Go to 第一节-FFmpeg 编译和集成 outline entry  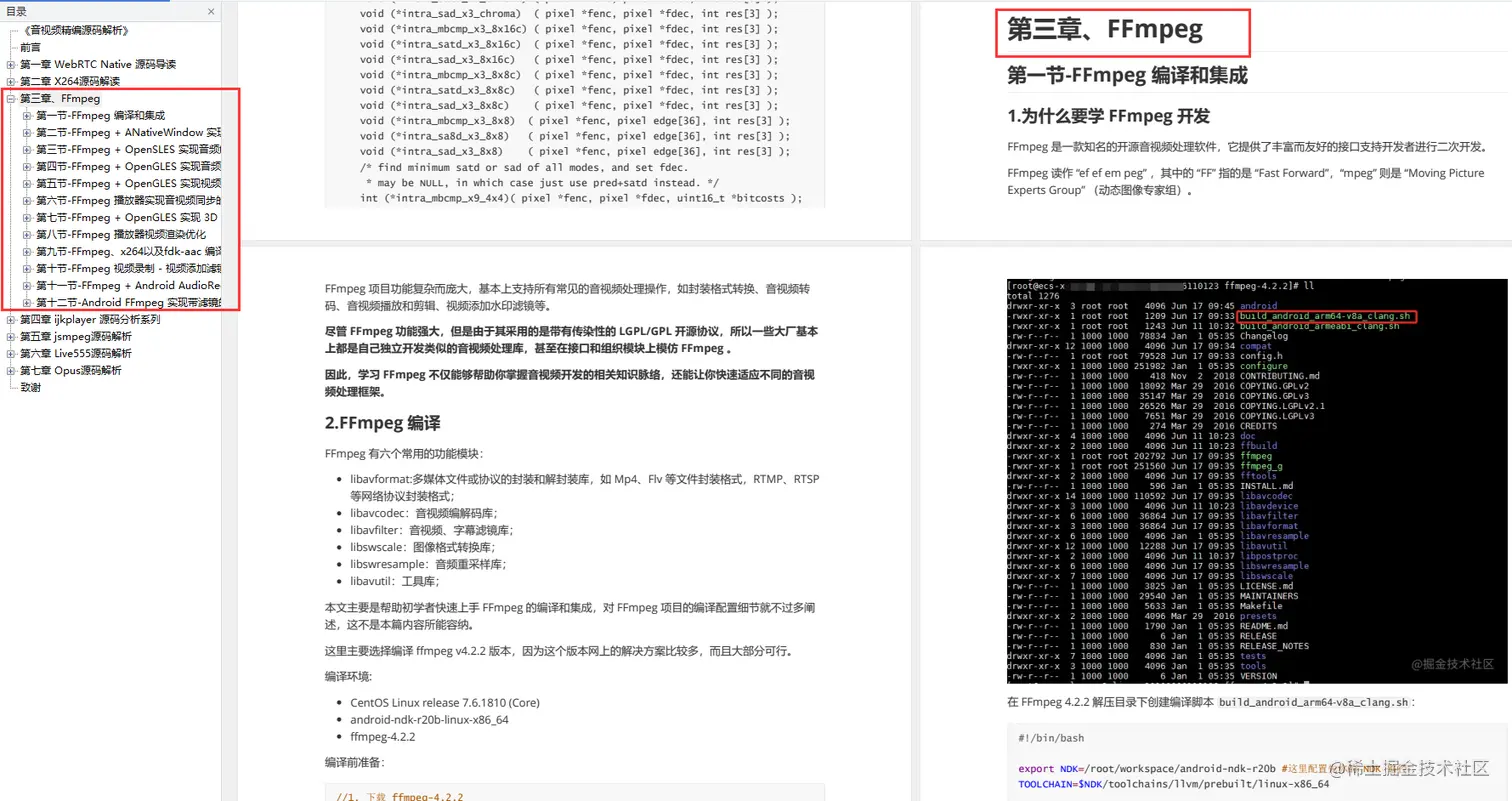(x=101, y=116)
